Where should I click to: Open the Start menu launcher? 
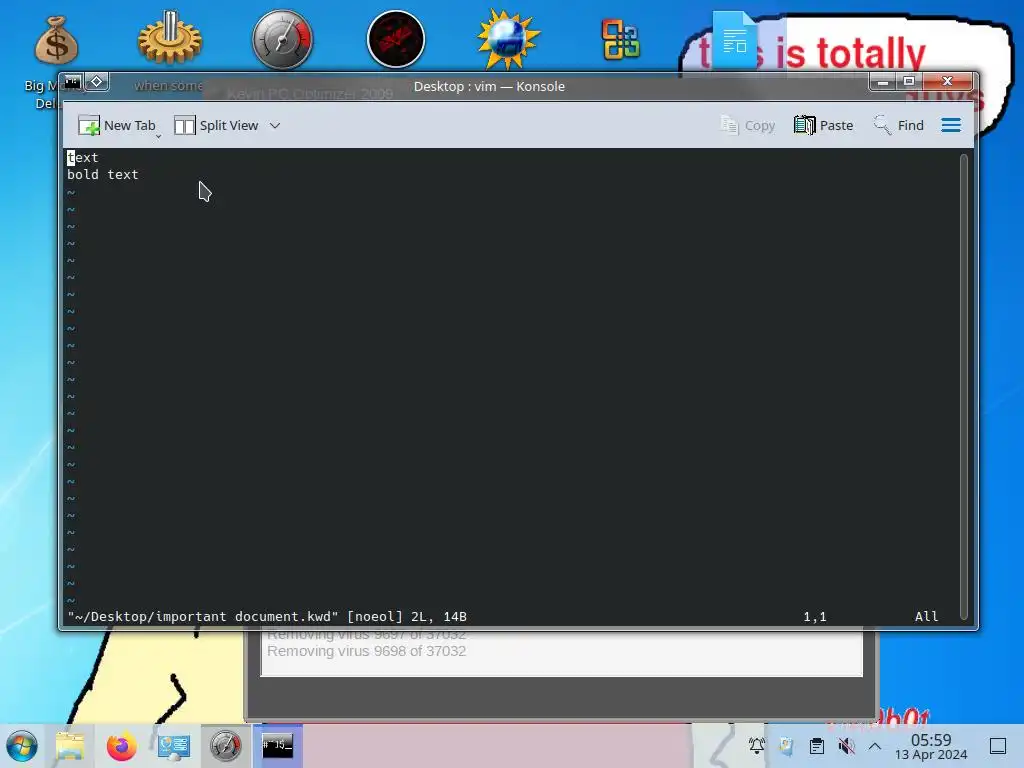(x=22, y=746)
